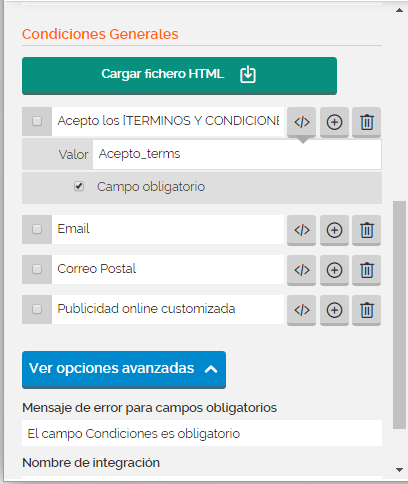This screenshot has height=484, width=408.
Task: Edit the Valor field containing Acepto_terms
Action: [237, 154]
